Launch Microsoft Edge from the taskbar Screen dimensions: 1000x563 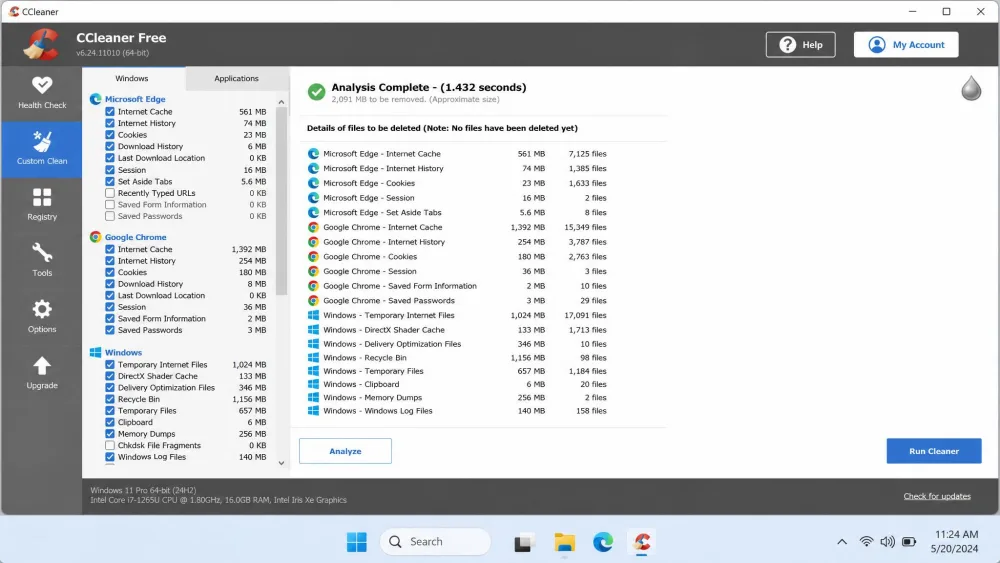603,542
